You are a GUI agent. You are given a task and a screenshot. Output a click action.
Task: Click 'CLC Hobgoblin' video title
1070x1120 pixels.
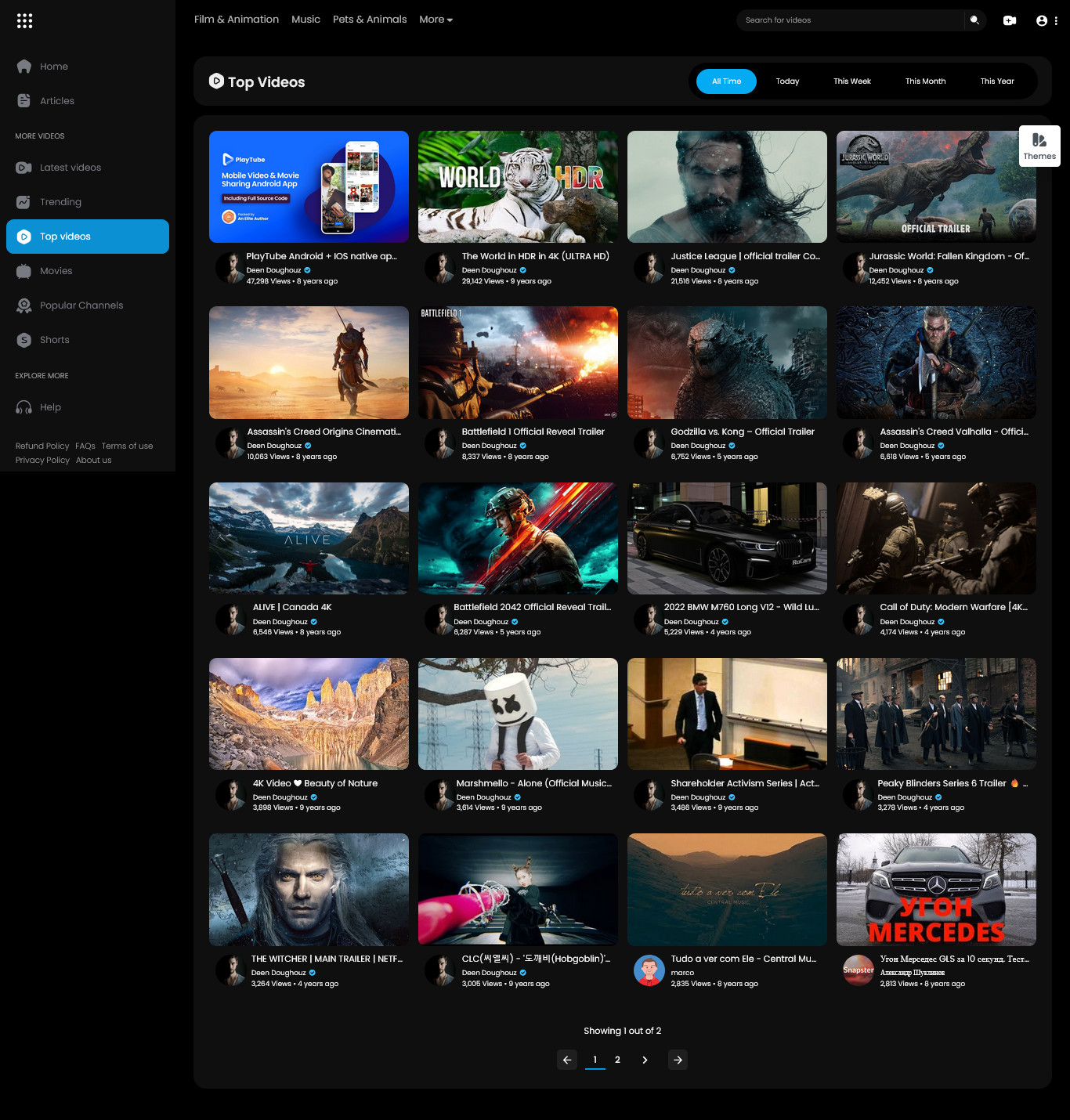pos(536,959)
